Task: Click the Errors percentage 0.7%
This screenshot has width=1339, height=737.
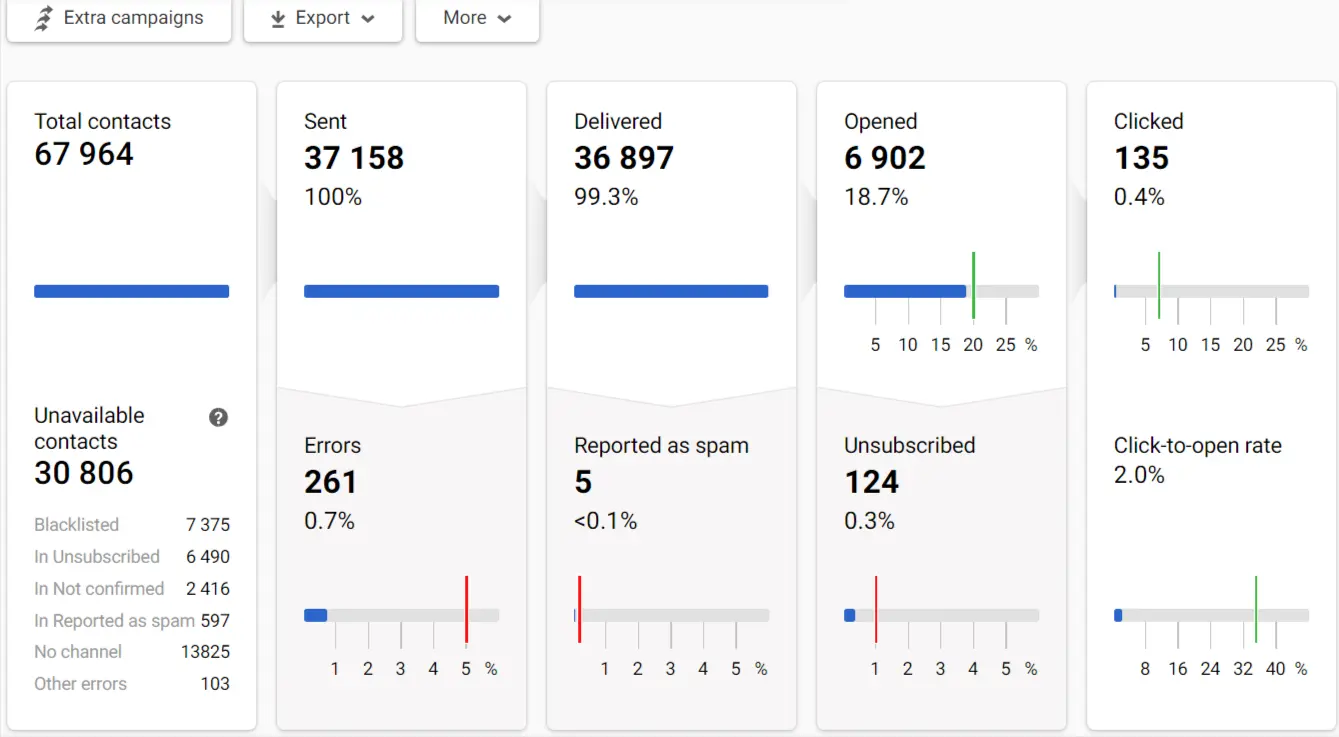Action: 329,521
